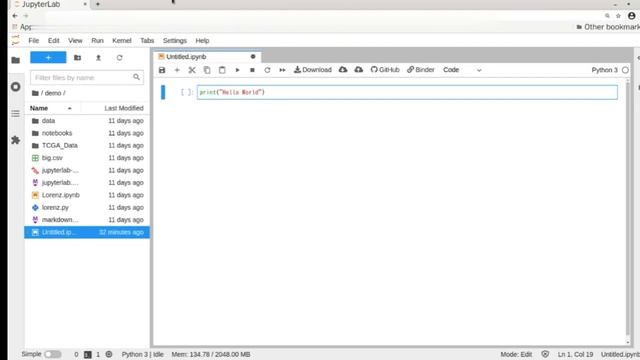The height and width of the screenshot is (360, 640).
Task: Select the Lorenz.ipynb file
Action: pyautogui.click(x=87, y=195)
